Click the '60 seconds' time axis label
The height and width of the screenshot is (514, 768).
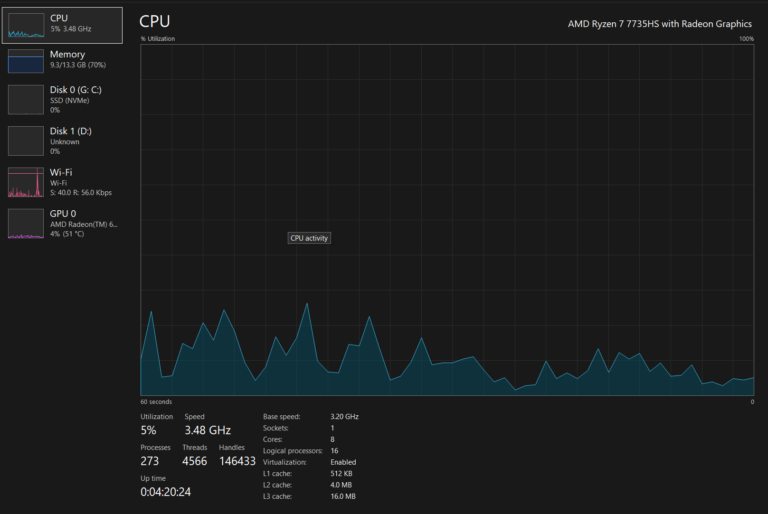coord(156,402)
